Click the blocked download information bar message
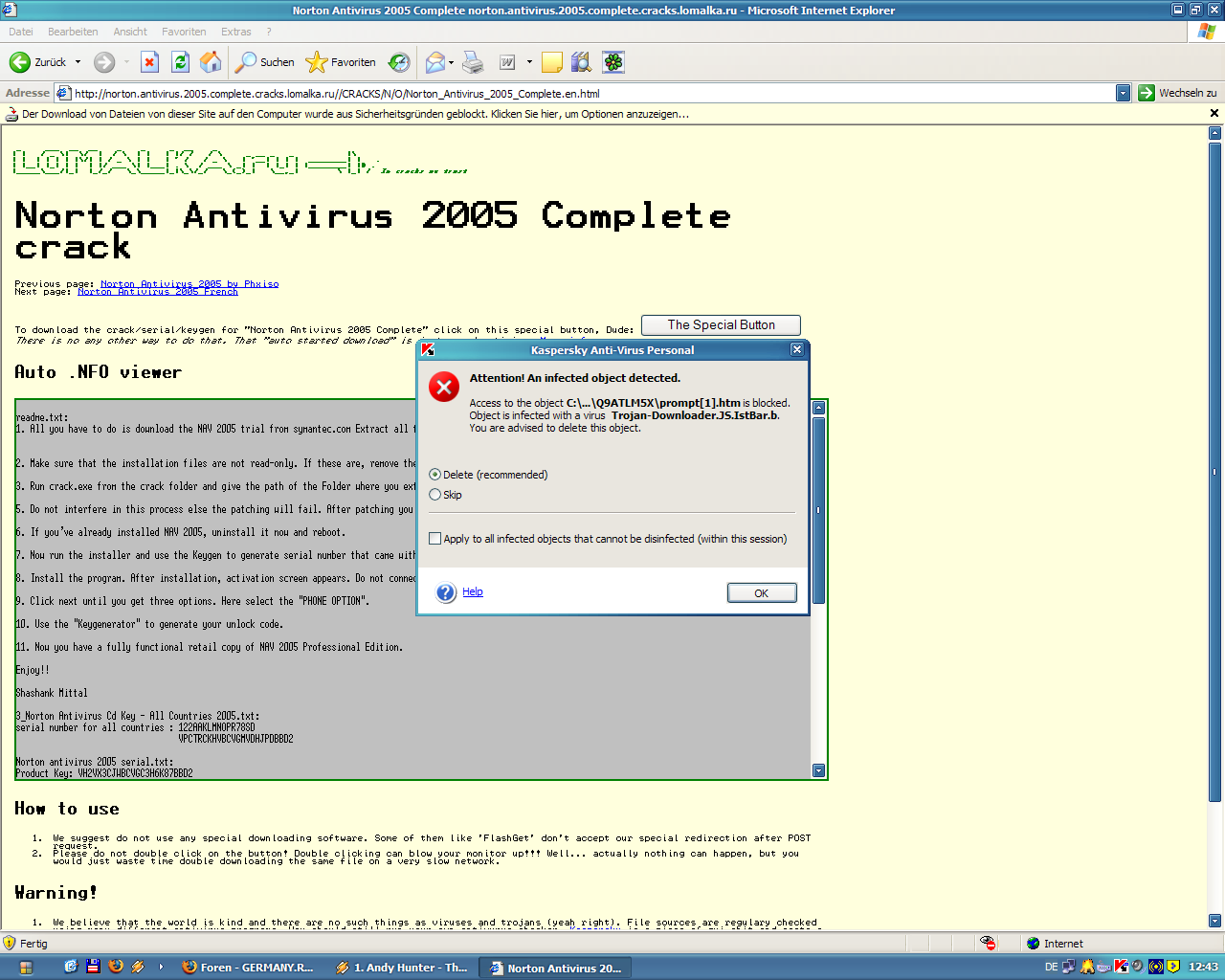The width and height of the screenshot is (1225, 980). (x=355, y=114)
